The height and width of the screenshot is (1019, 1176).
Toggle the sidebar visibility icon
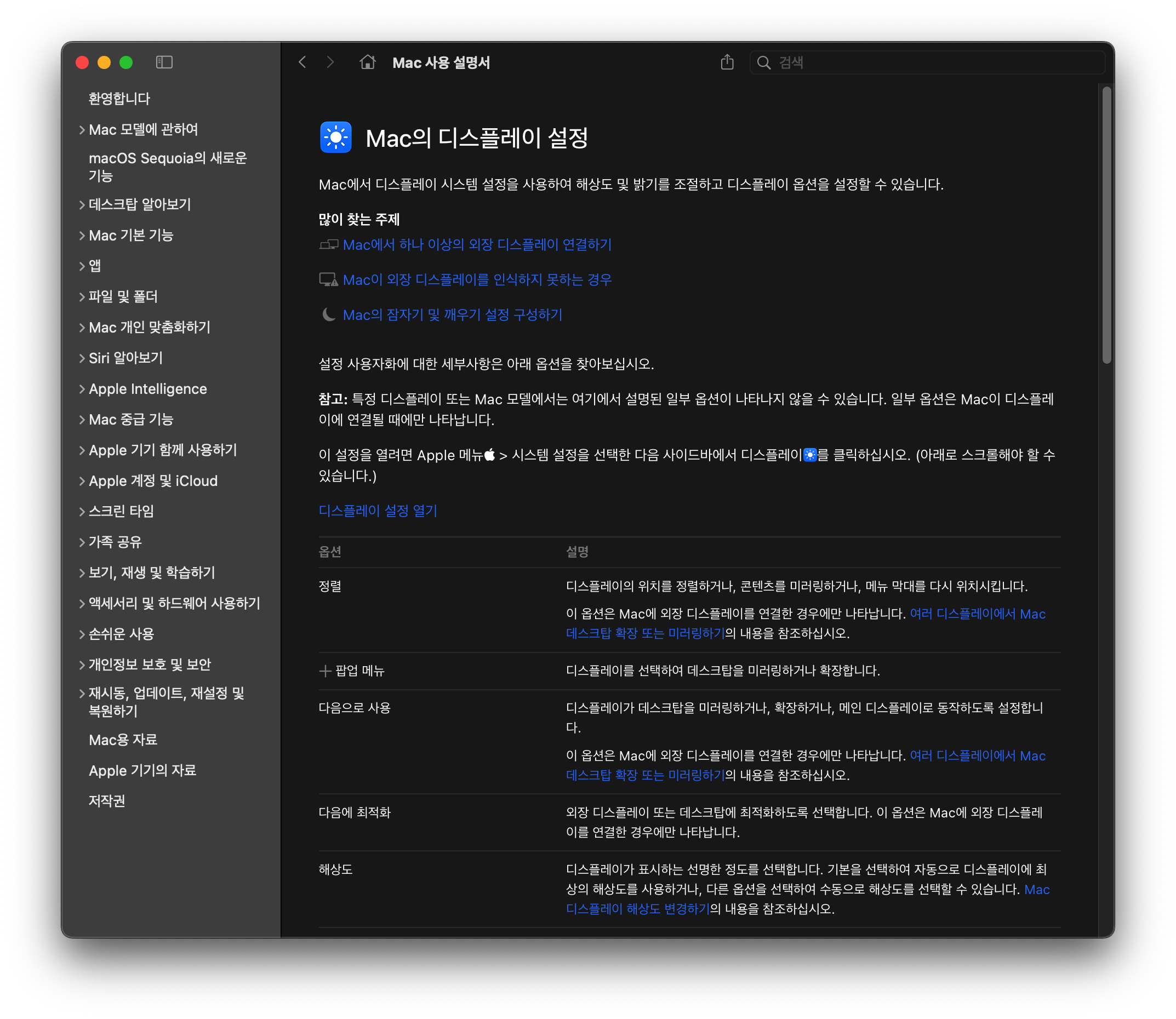[x=164, y=62]
